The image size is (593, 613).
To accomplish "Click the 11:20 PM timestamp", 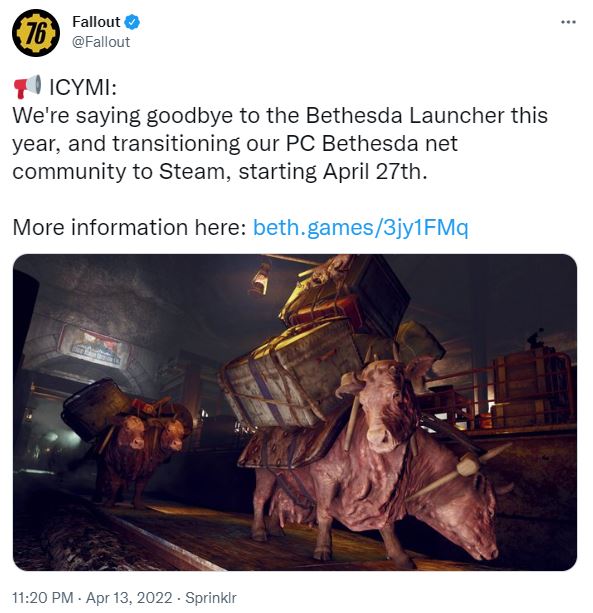I will coord(43,598).
